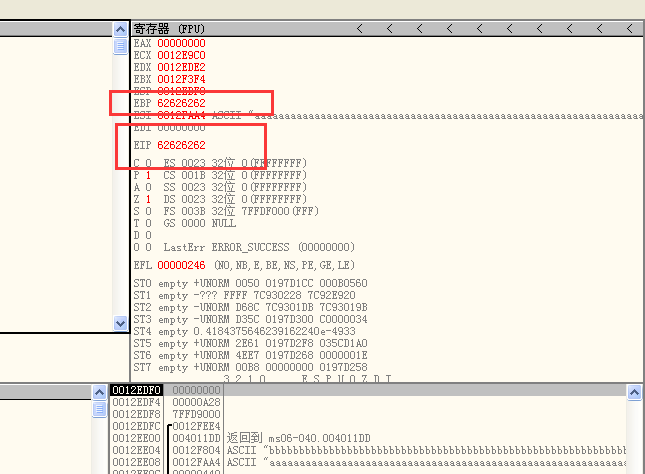
Task: Click the leftmost < arrow in registers header
Action: coord(360,29)
